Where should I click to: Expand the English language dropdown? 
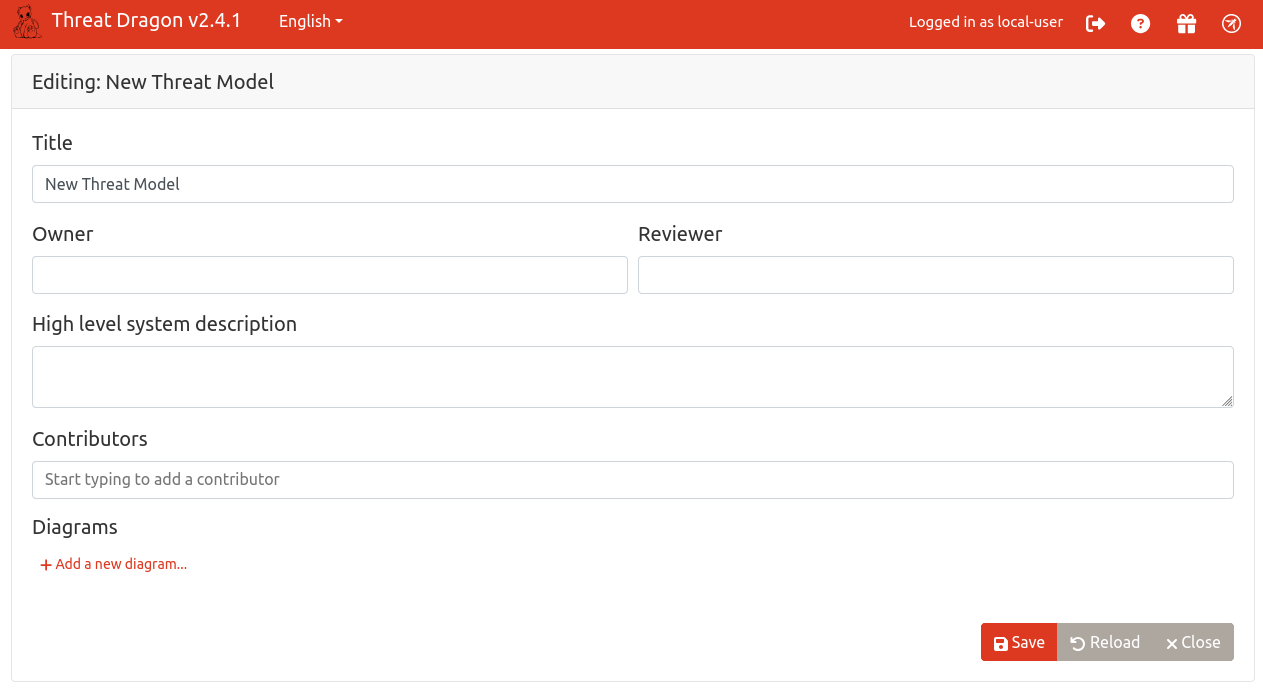(x=310, y=22)
